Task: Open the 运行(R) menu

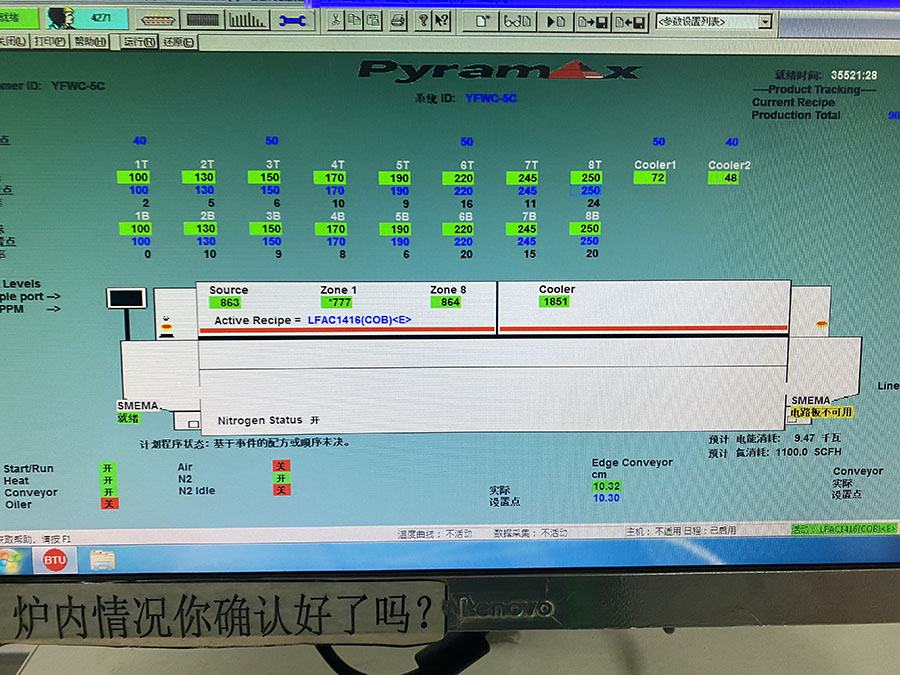Action: pyautogui.click(x=138, y=42)
